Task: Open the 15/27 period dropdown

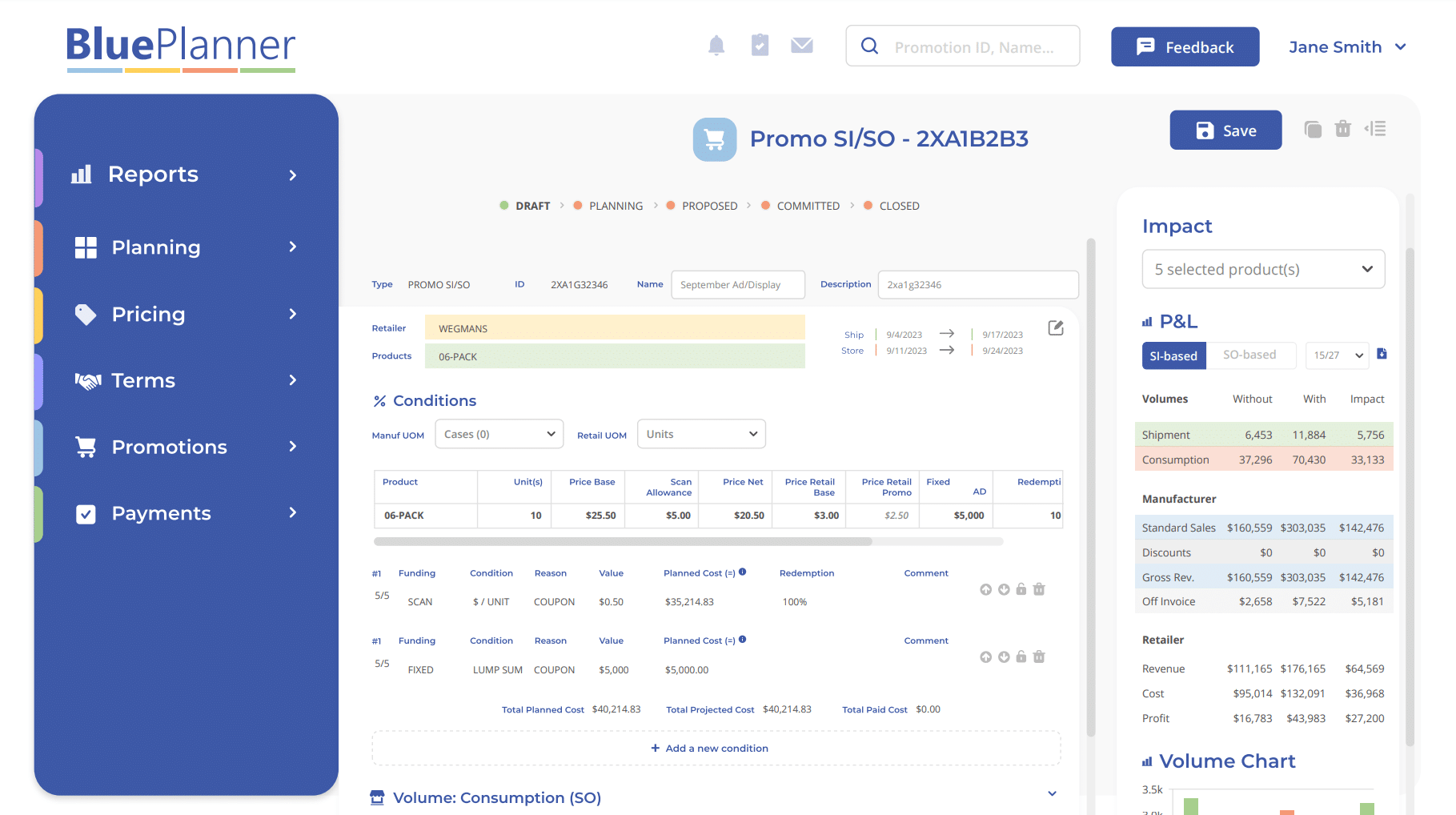Action: point(1338,355)
